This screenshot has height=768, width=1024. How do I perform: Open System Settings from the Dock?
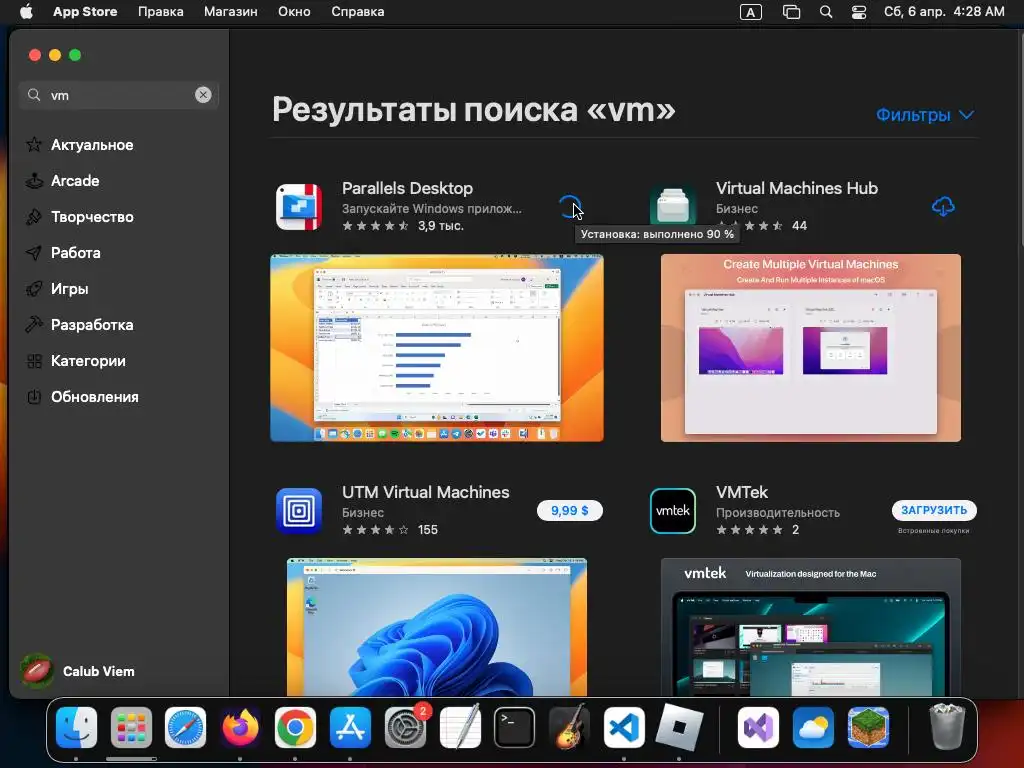(x=405, y=727)
